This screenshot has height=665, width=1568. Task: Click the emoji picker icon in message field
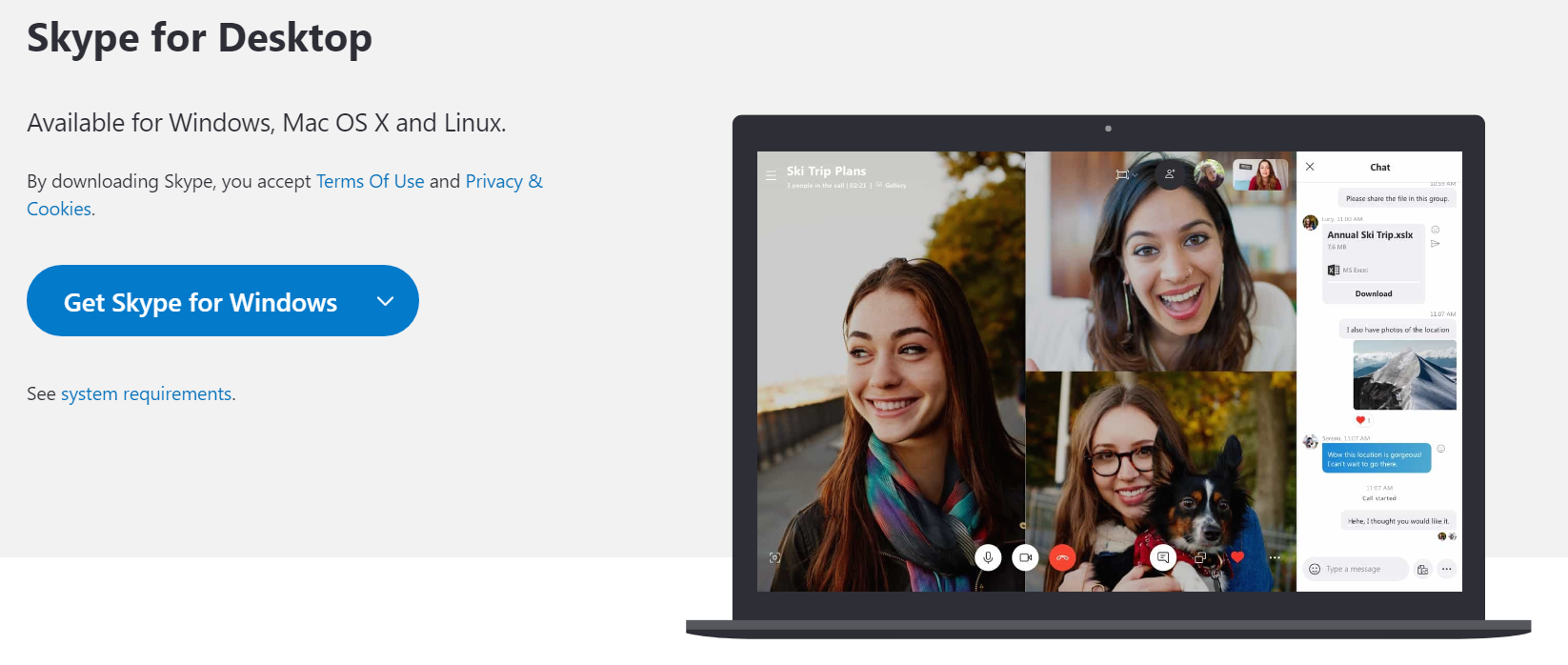pyautogui.click(x=1315, y=569)
